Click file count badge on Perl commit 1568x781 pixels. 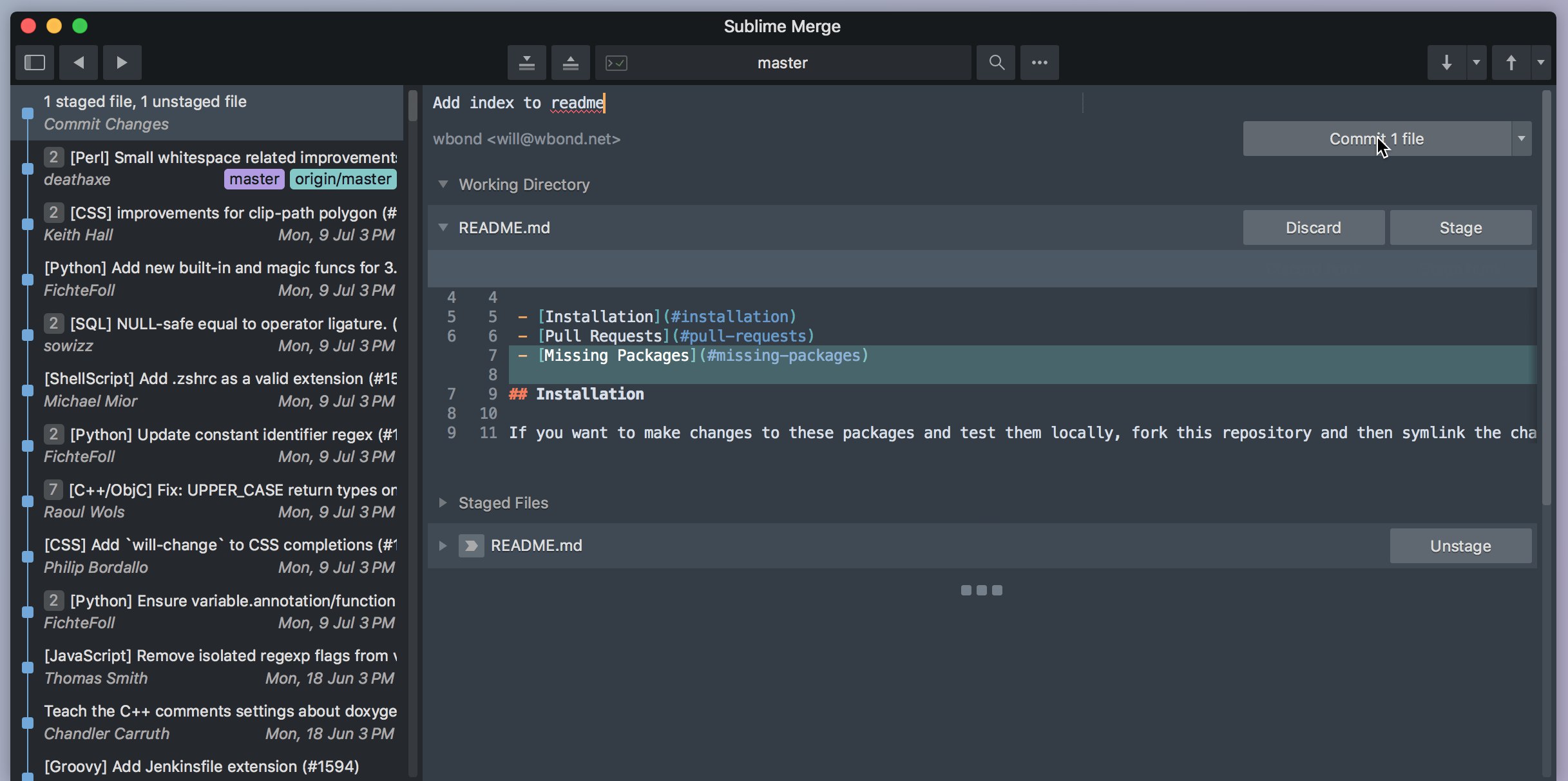point(53,157)
